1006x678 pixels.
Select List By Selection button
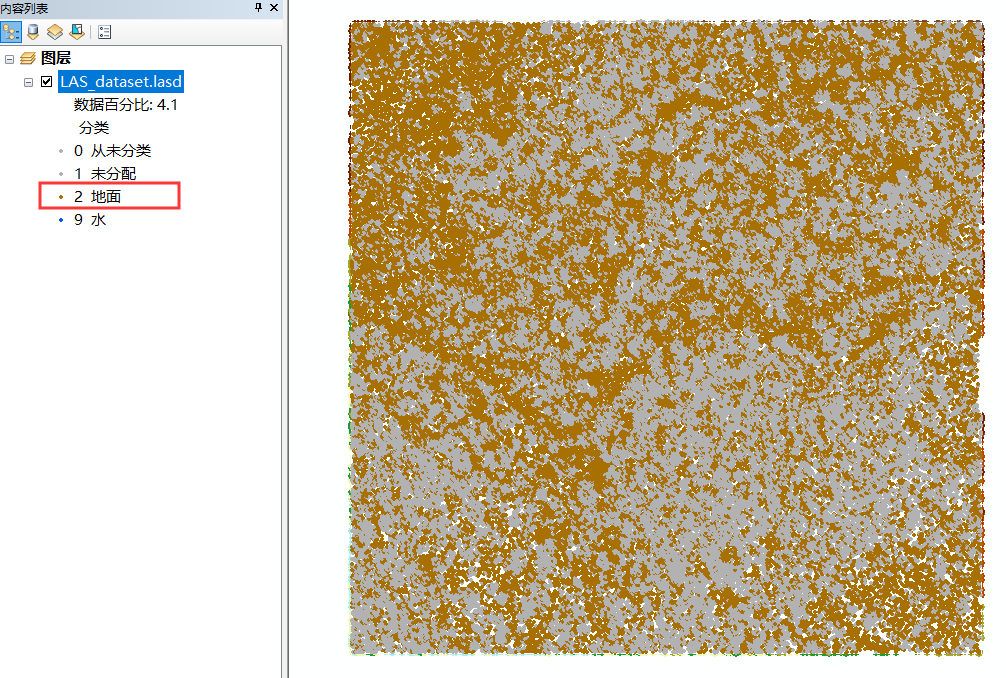click(77, 31)
